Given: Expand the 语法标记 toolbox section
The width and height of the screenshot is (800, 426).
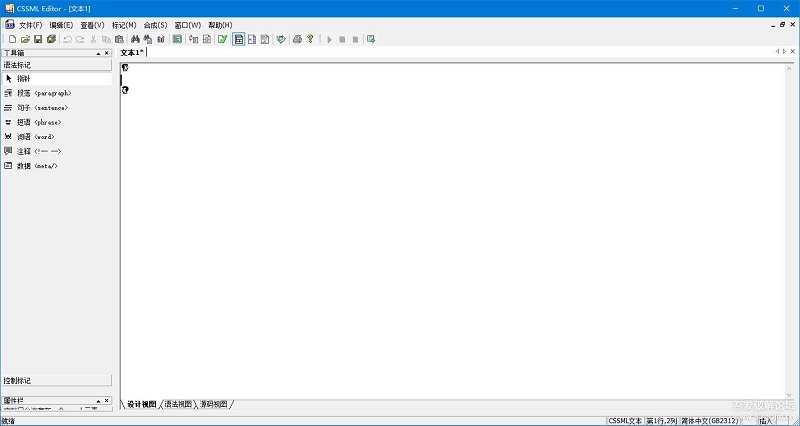Looking at the screenshot, I should tap(56, 64).
